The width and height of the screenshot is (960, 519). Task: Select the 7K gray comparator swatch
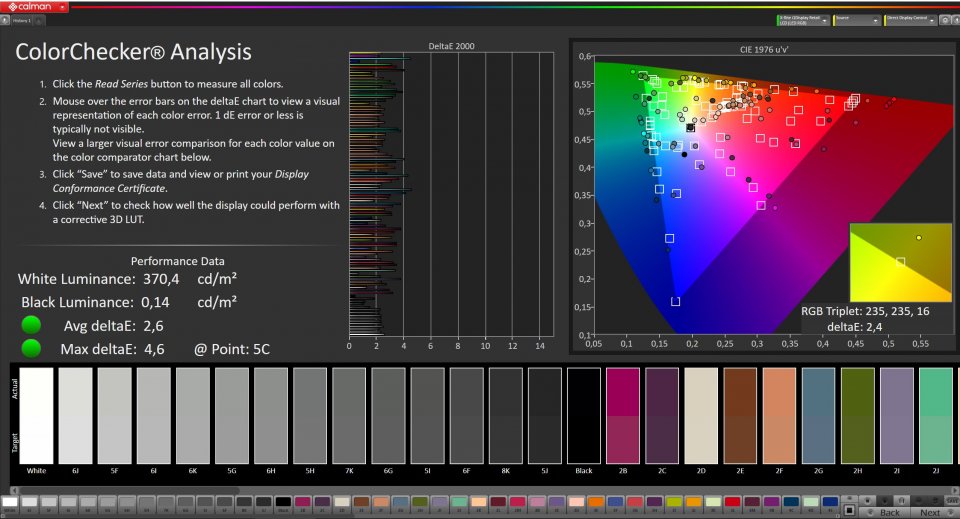click(x=349, y=416)
